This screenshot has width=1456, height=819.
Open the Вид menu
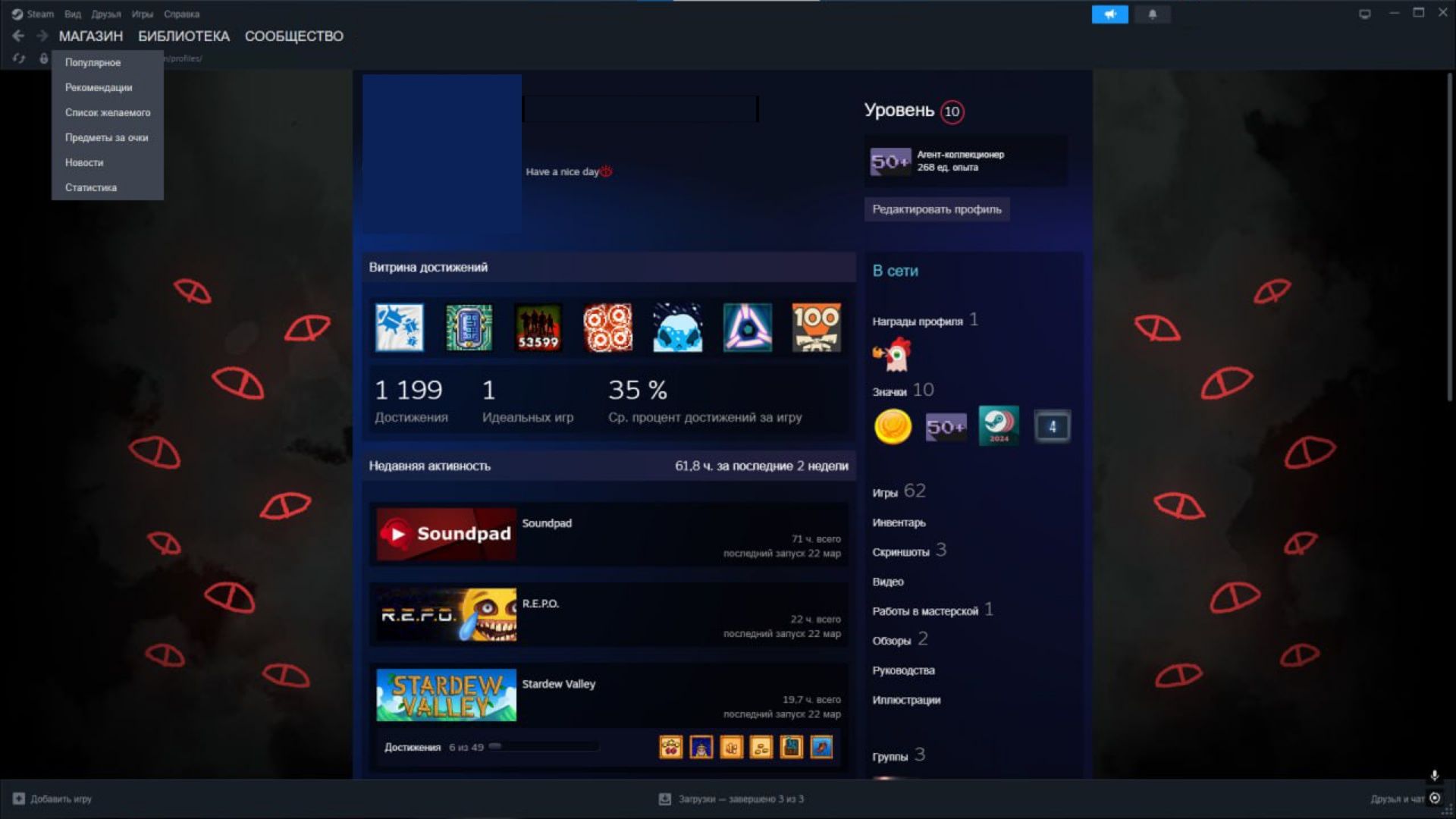click(73, 14)
